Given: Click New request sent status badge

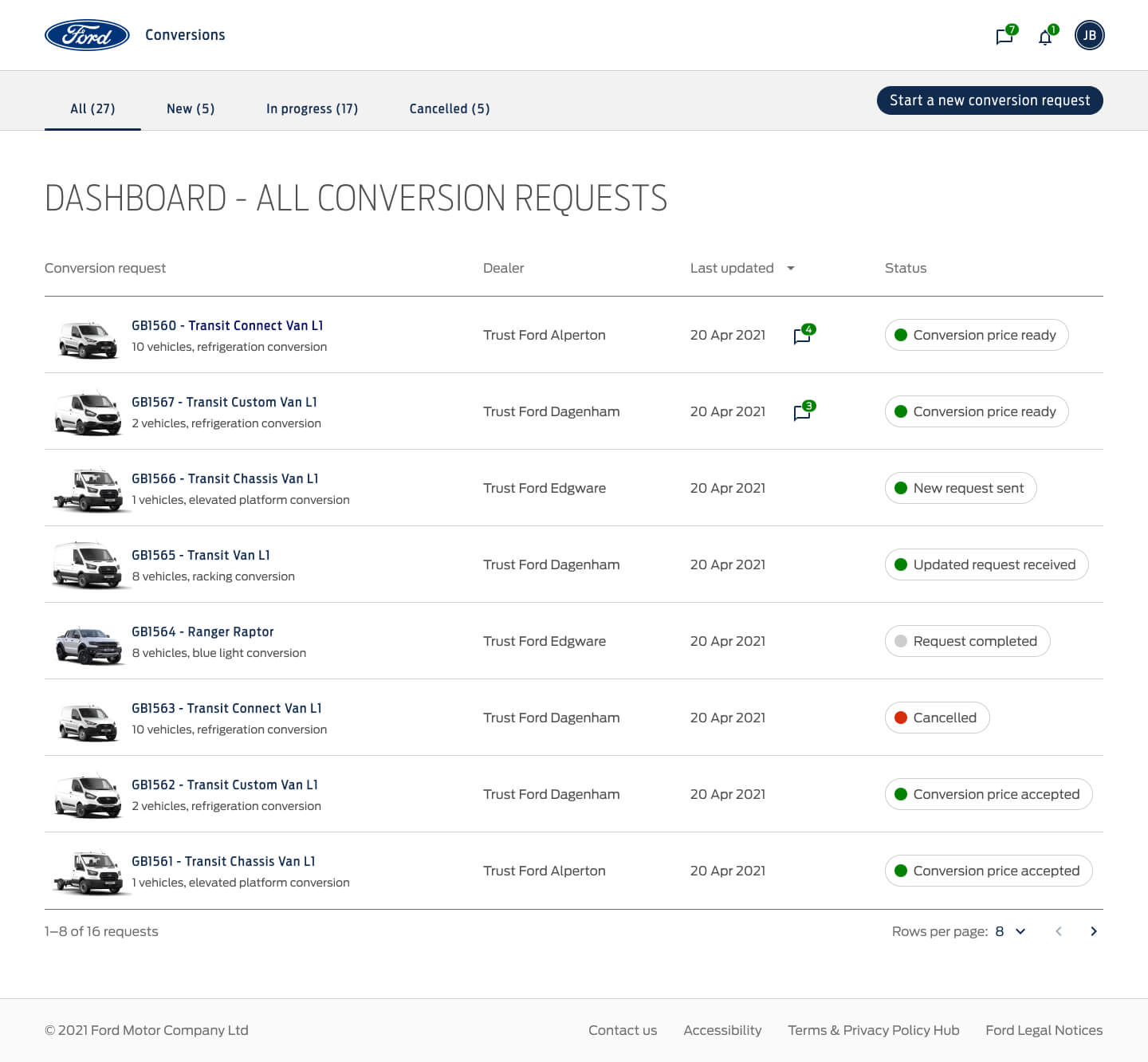Looking at the screenshot, I should 961,488.
